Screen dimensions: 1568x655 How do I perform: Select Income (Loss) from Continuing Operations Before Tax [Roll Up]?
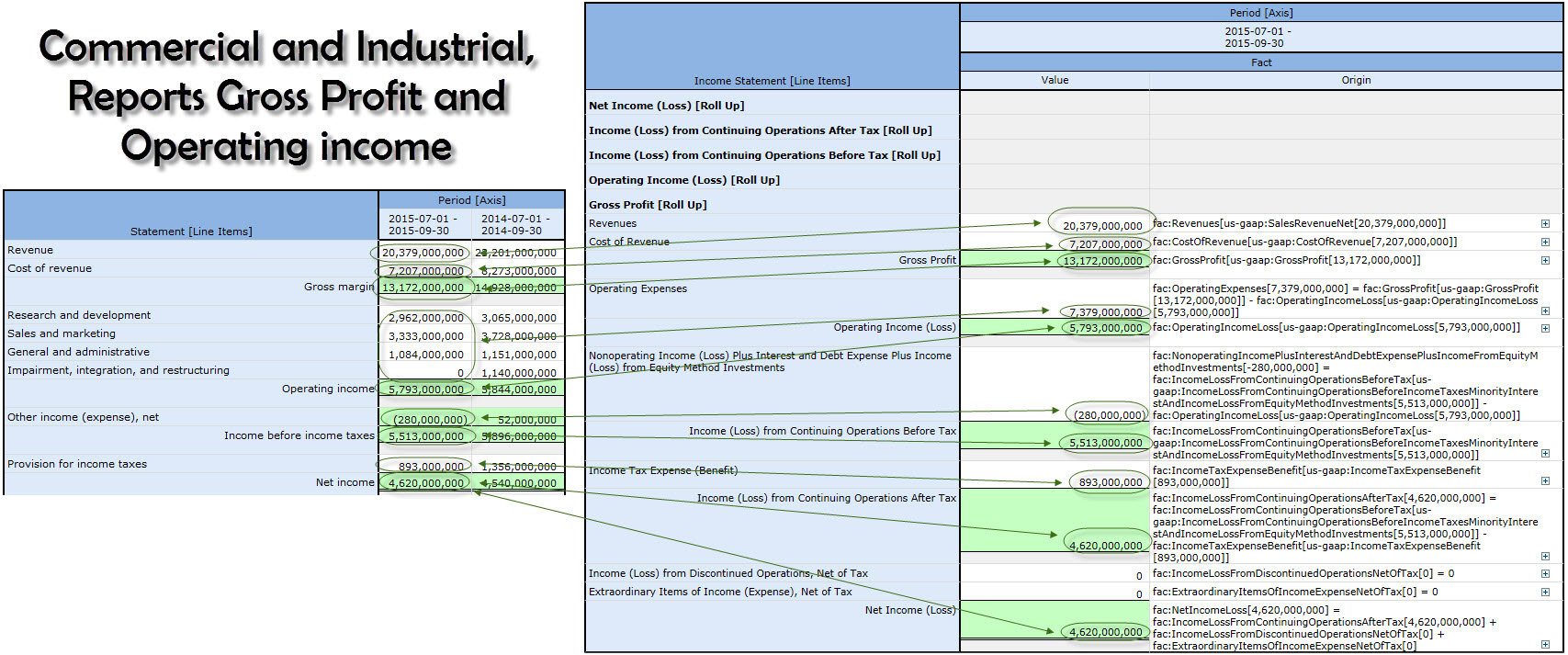(x=764, y=155)
